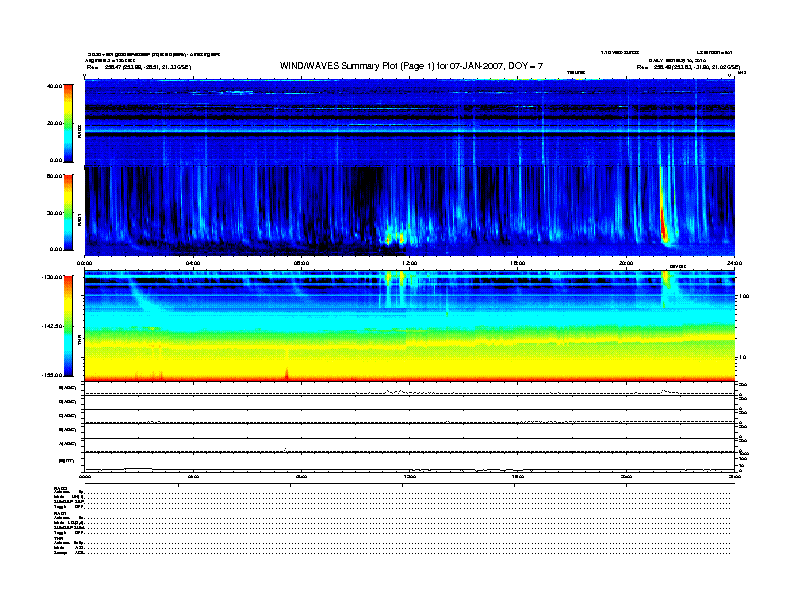Click the RAD1 heading in the status table
The height and width of the screenshot is (612, 792).
click(x=61, y=513)
